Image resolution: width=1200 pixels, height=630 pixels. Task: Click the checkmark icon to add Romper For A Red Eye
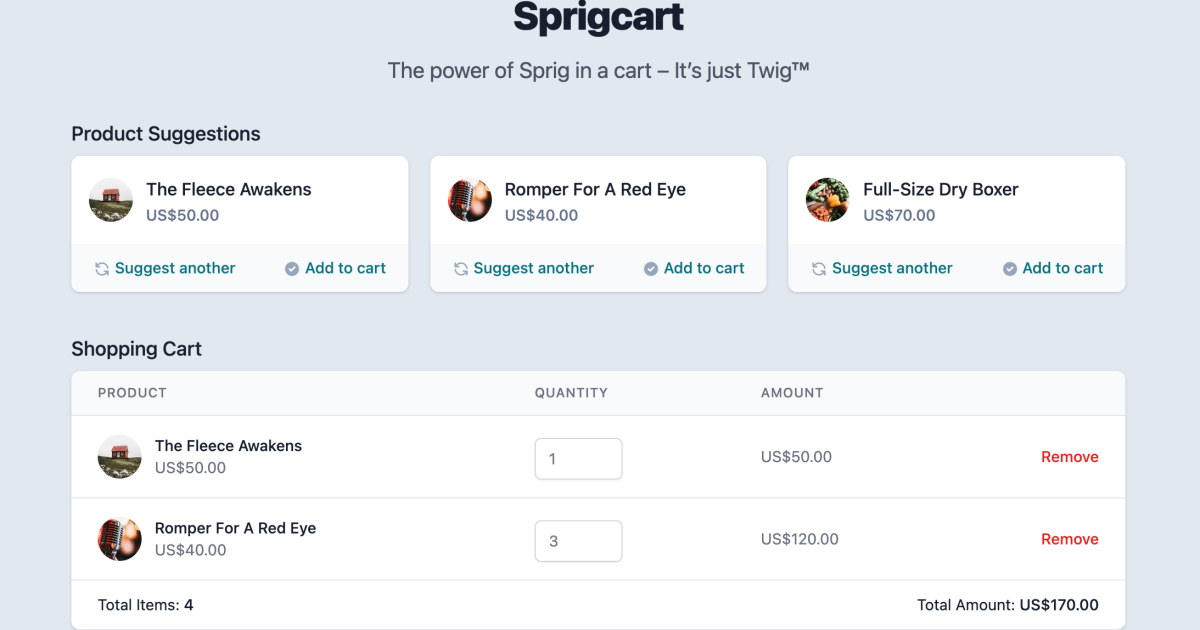click(650, 268)
